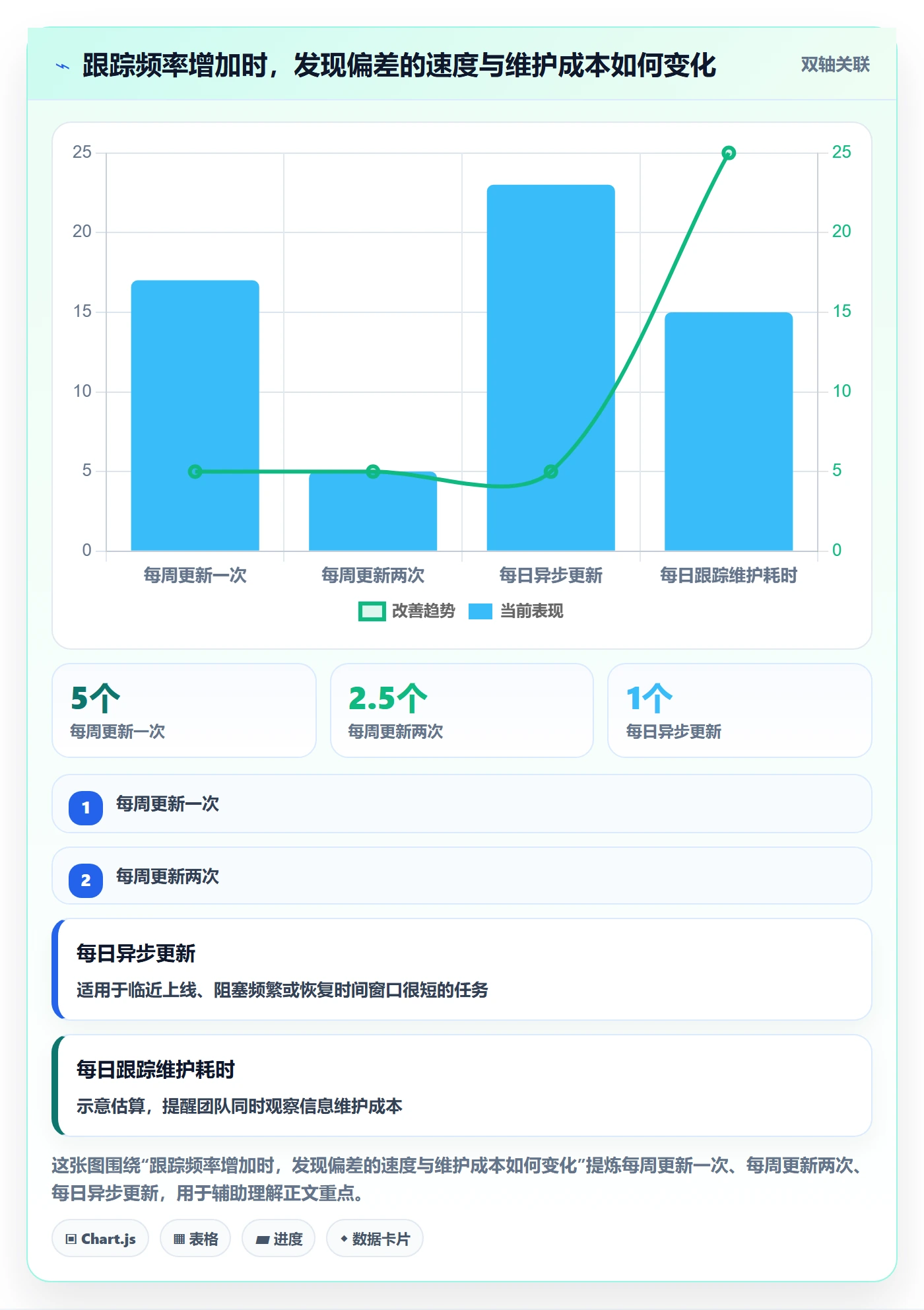The image size is (924, 1310).
Task: Click the trend point over 每周更新一次 bar
Action: point(195,471)
